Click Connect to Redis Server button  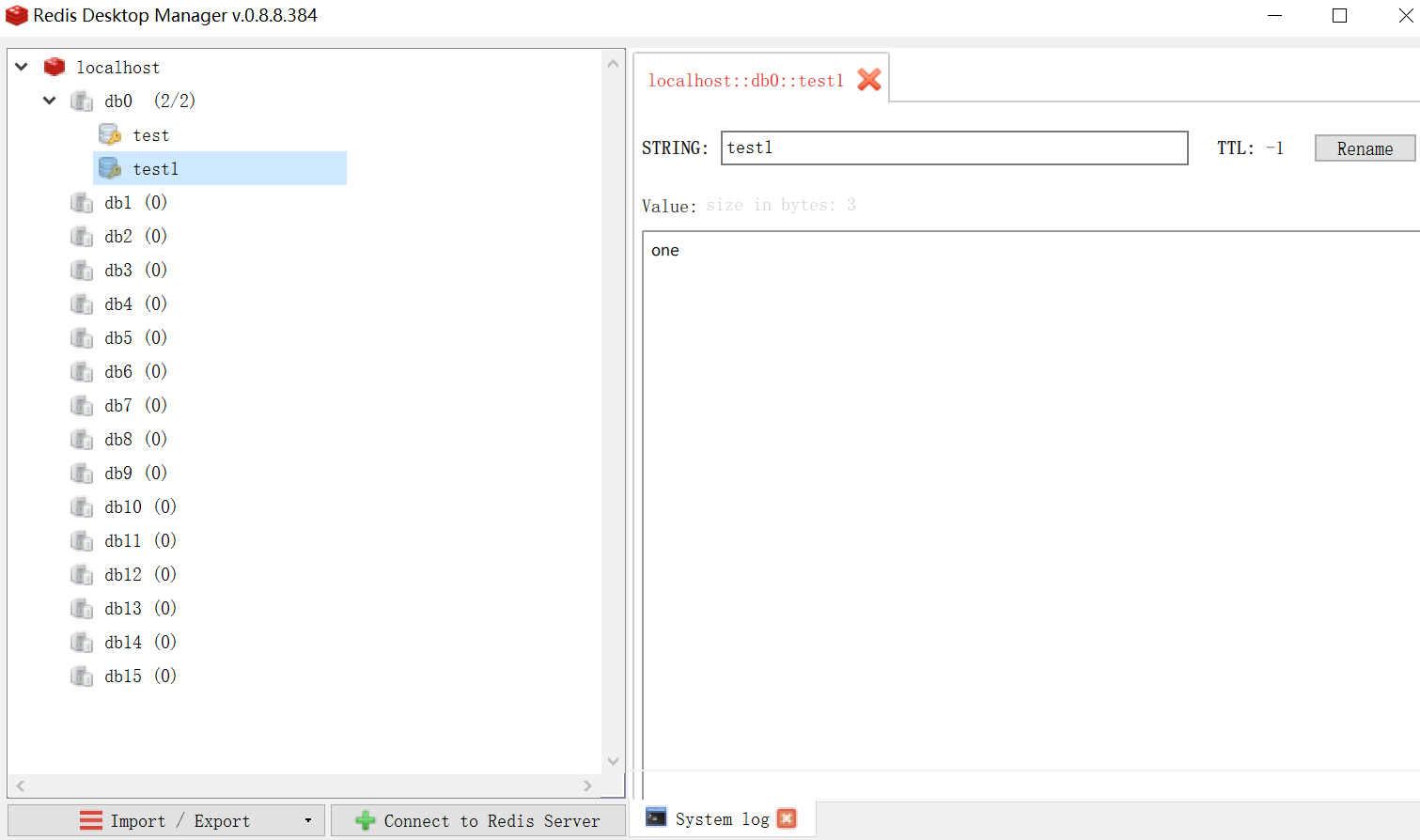click(x=478, y=820)
